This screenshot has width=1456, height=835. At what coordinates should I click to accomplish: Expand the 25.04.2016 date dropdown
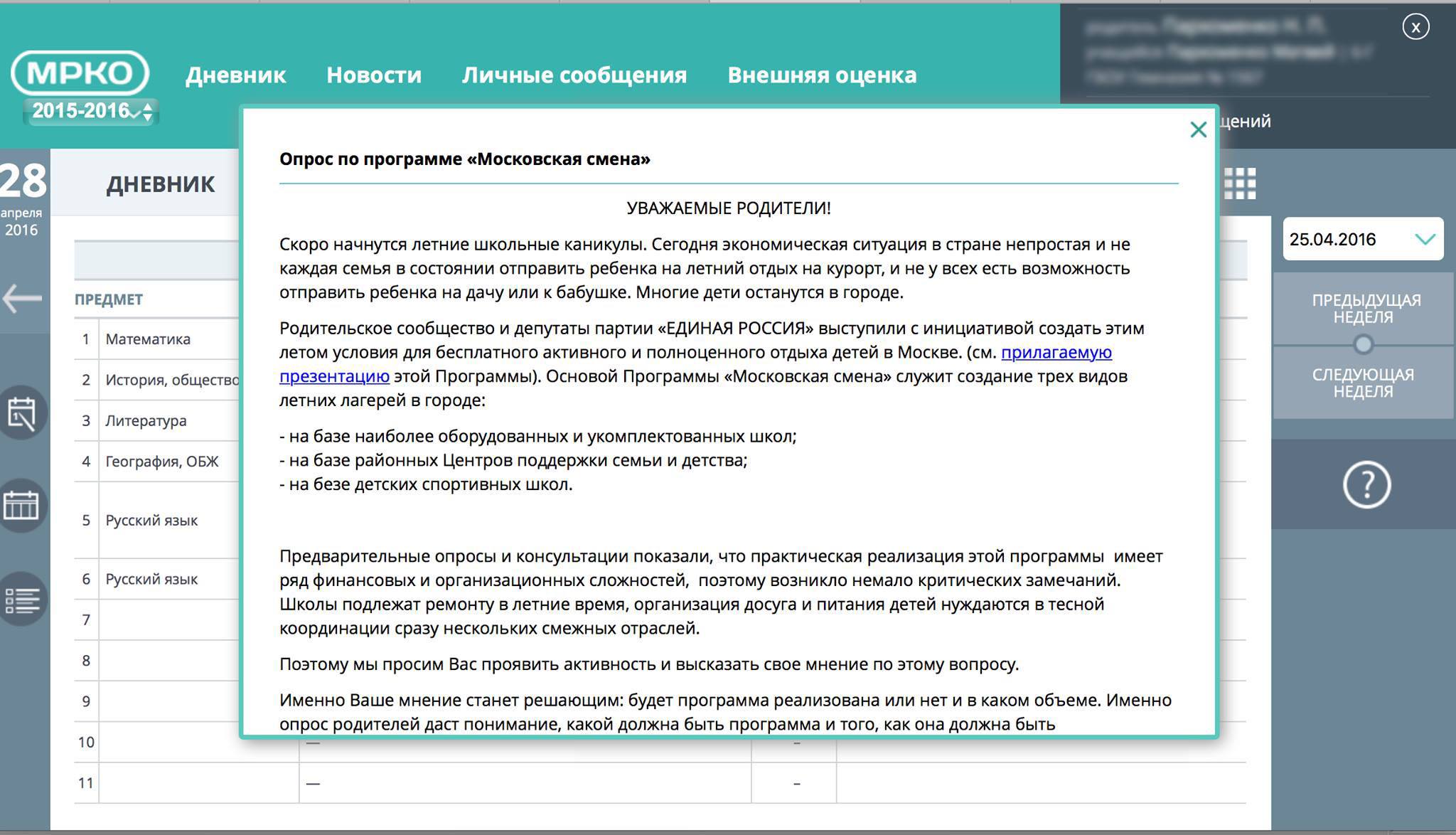tap(1425, 239)
